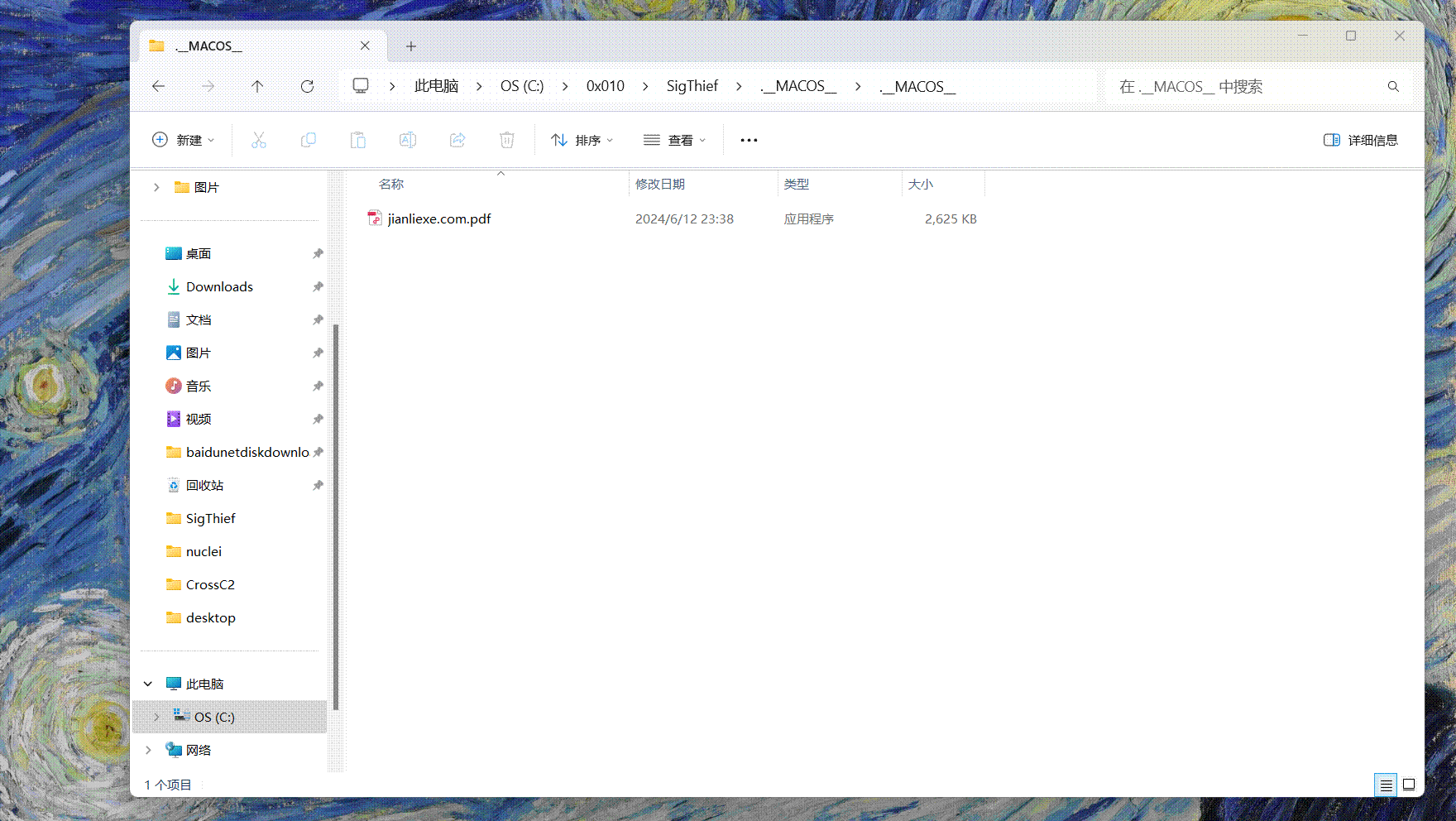
Task: Click the PC monitor icon in address bar
Action: (x=361, y=86)
